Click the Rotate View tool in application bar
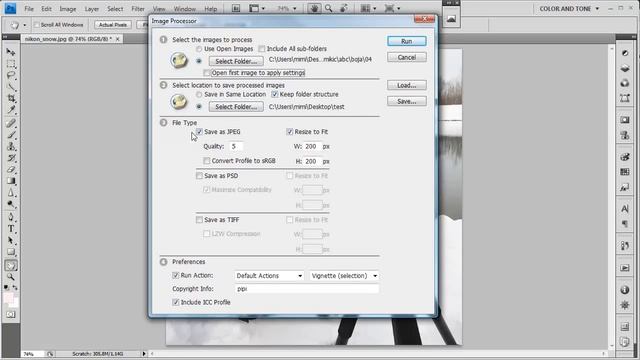Image resolution: width=640 pixels, height=360 pixels. pos(344,8)
